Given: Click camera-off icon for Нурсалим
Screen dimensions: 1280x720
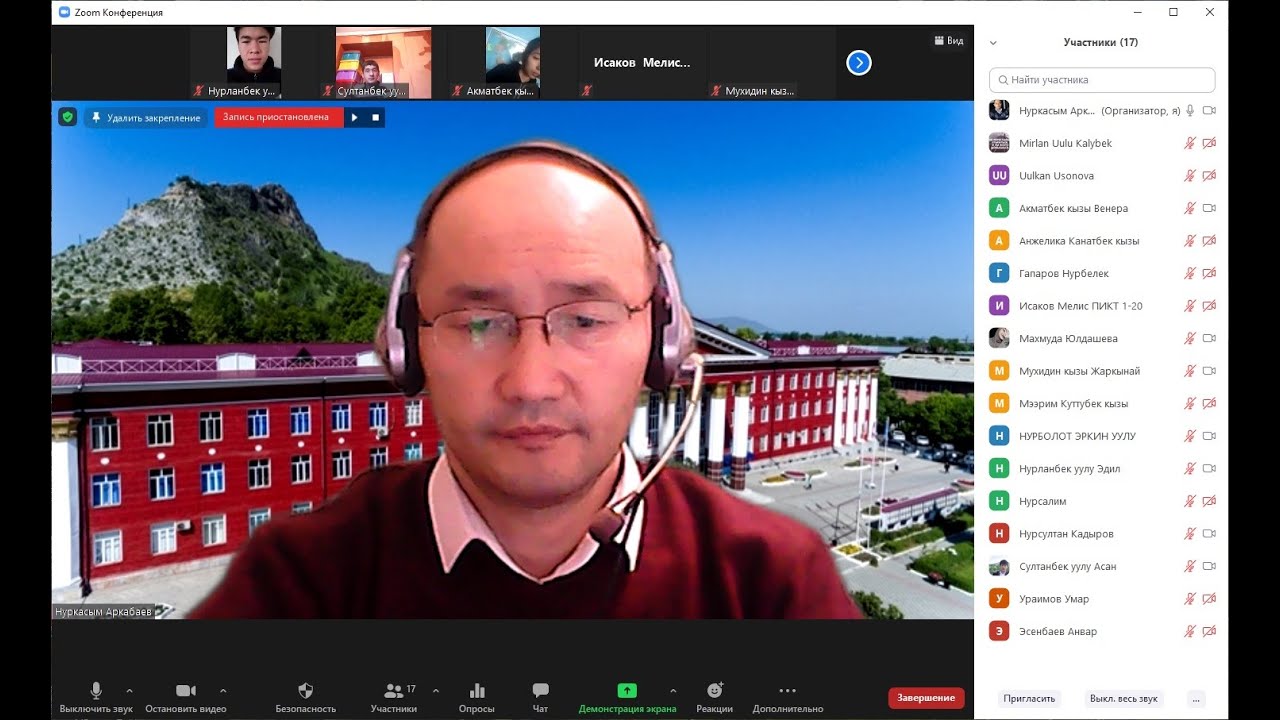Looking at the screenshot, I should tap(1209, 501).
